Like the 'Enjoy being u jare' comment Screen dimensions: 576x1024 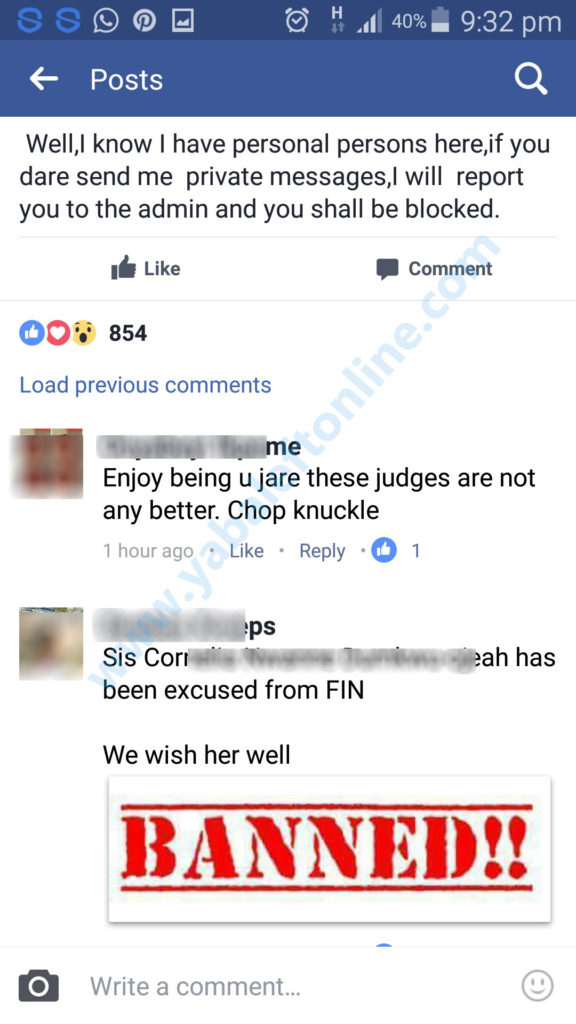click(x=246, y=551)
